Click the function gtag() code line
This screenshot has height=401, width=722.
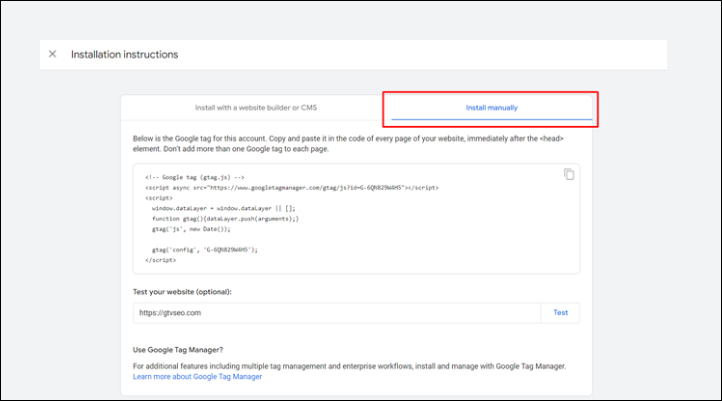tap(225, 219)
